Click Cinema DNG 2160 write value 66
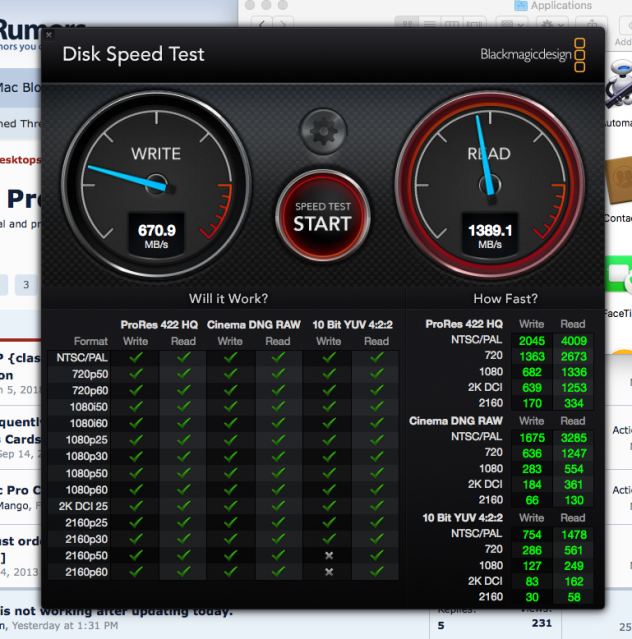Screen dimensions: 632x639 click(532, 500)
